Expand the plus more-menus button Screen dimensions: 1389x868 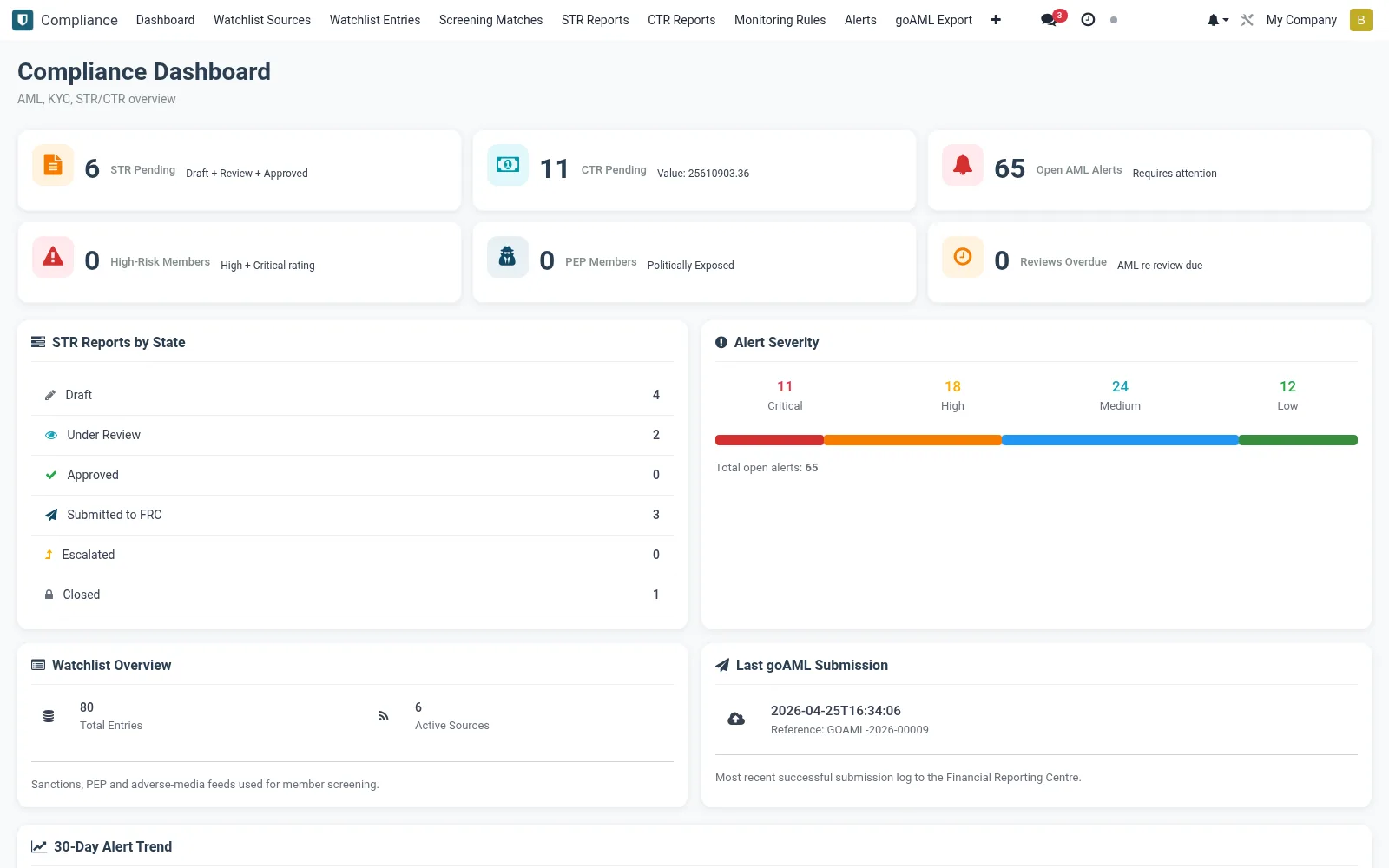(x=996, y=20)
